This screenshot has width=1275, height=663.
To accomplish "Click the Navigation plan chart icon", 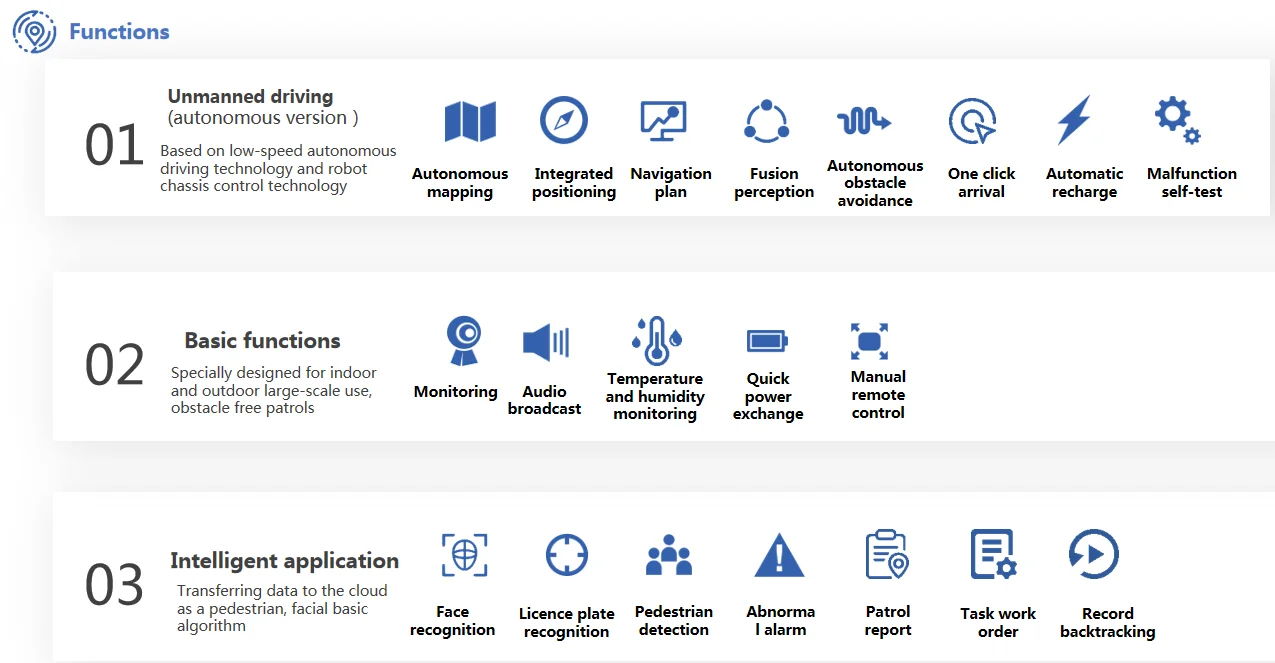I will [663, 122].
